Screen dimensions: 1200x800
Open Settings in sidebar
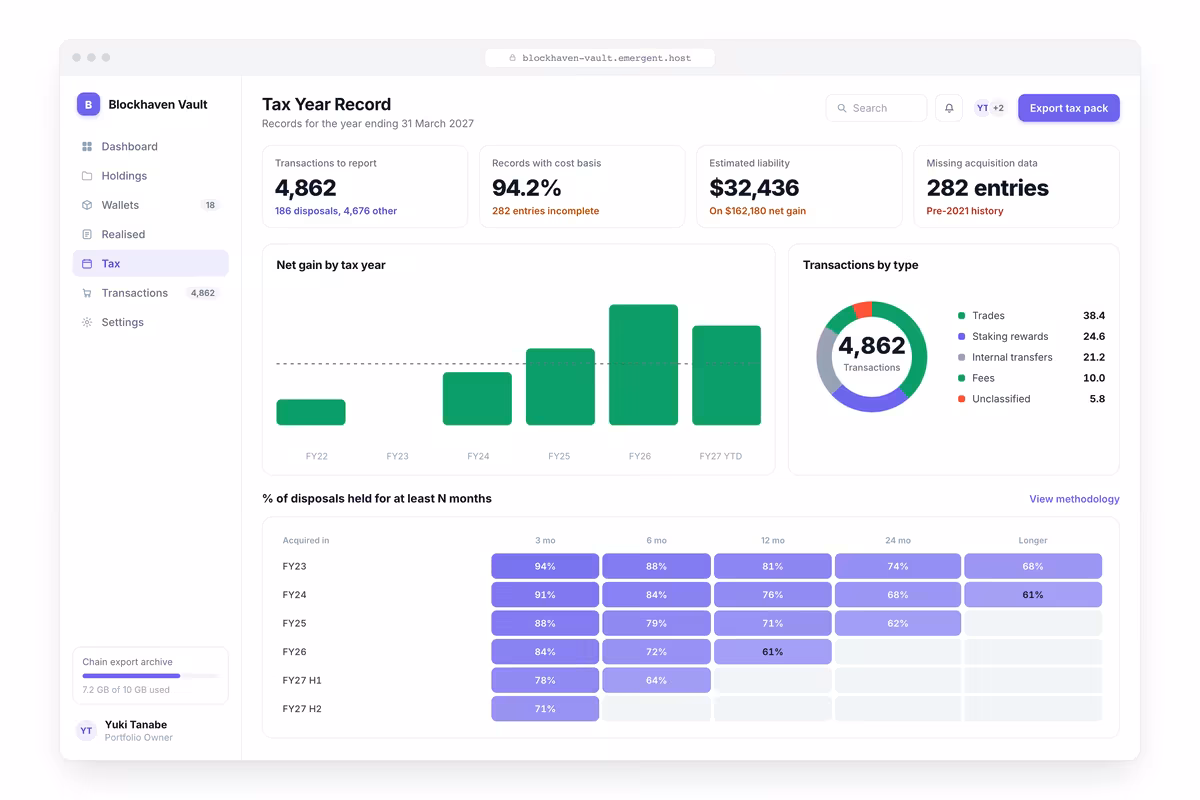point(151,322)
